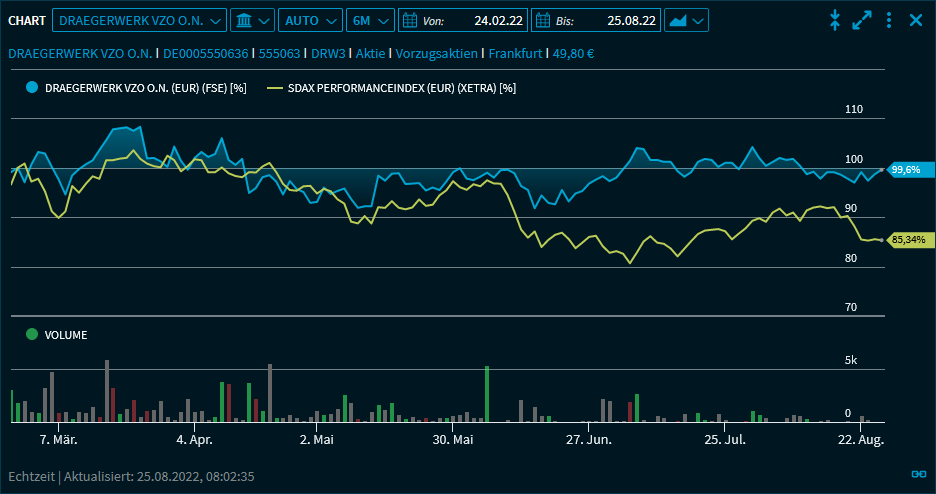Click the tall green volume bar near 30. Mai
The width and height of the screenshot is (936, 494).
(487, 394)
